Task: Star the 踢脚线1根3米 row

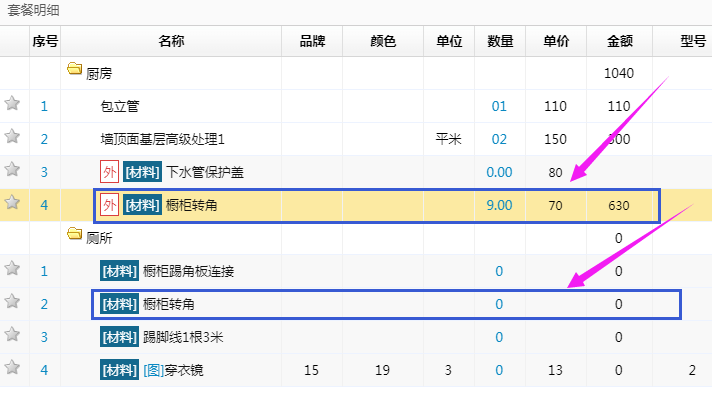Action: pyautogui.click(x=12, y=335)
